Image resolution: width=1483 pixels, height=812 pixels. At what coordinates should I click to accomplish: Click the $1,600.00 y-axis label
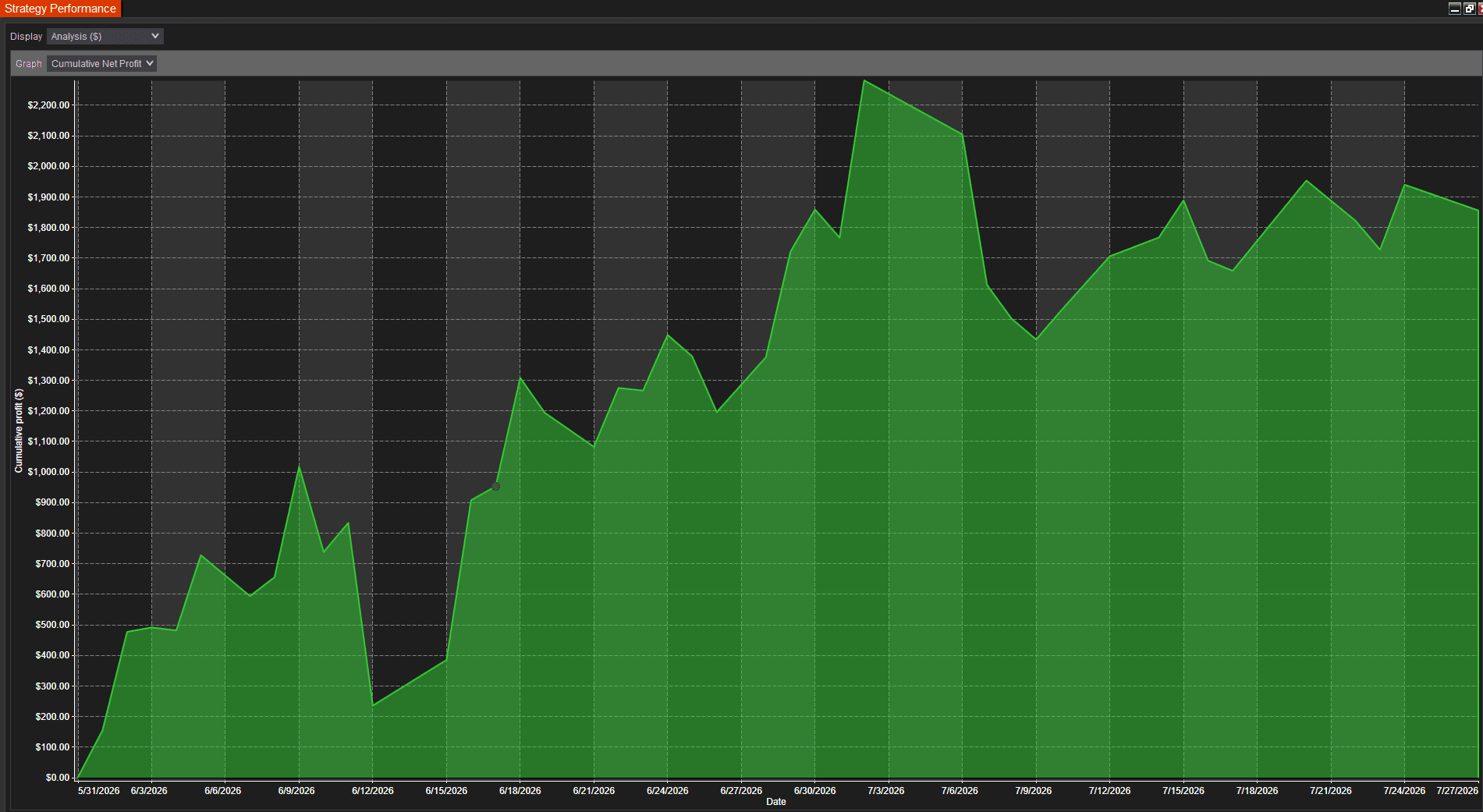[x=48, y=289]
